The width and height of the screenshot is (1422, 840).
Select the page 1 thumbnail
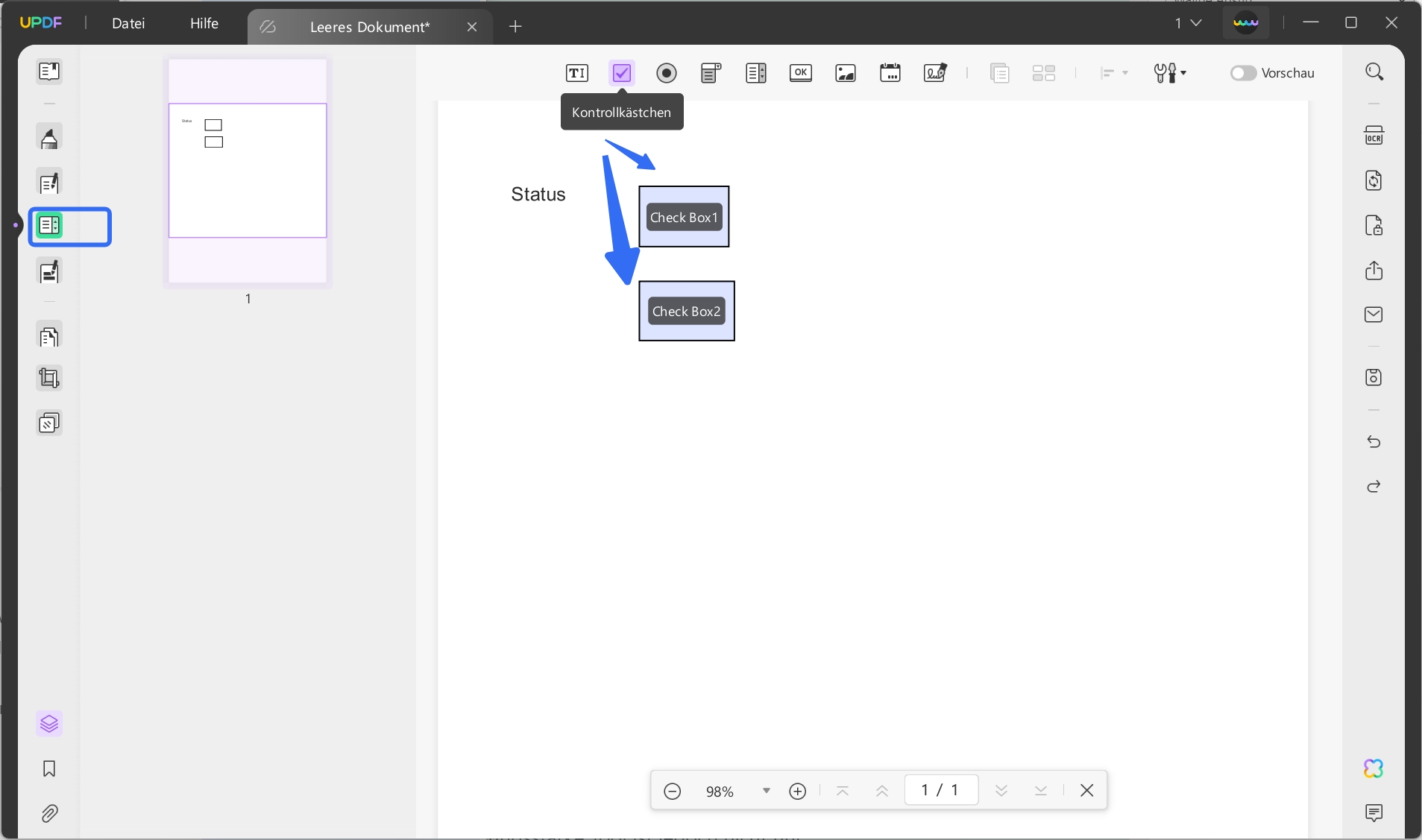coord(248,171)
